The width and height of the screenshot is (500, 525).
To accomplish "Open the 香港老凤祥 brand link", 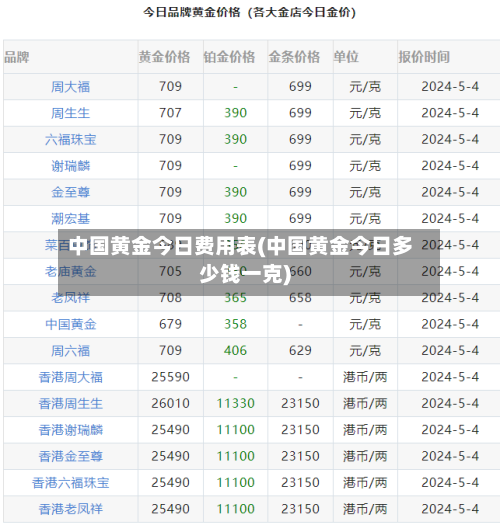I will click(70, 509).
